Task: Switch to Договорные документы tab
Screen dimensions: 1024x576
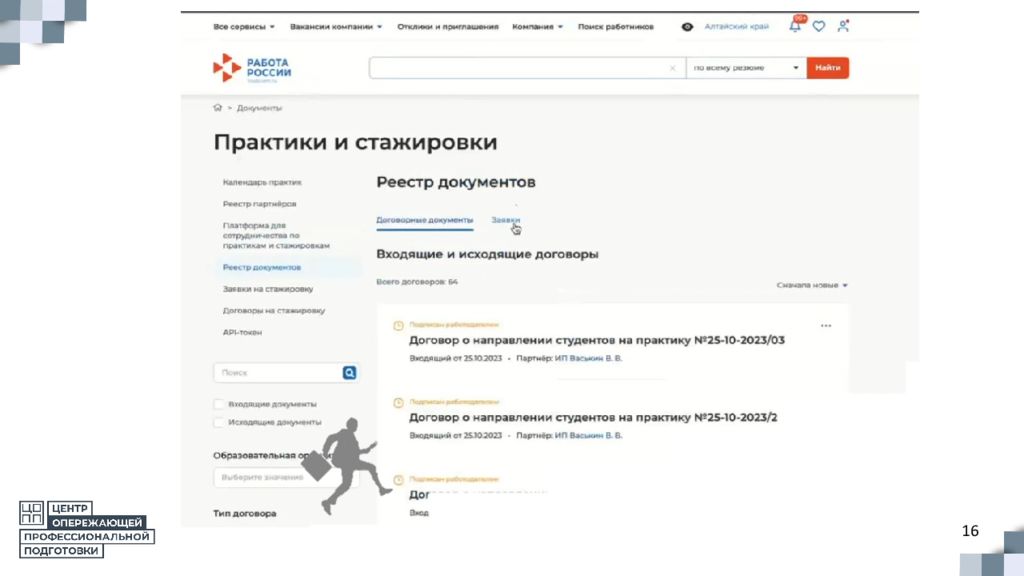Action: [424, 220]
